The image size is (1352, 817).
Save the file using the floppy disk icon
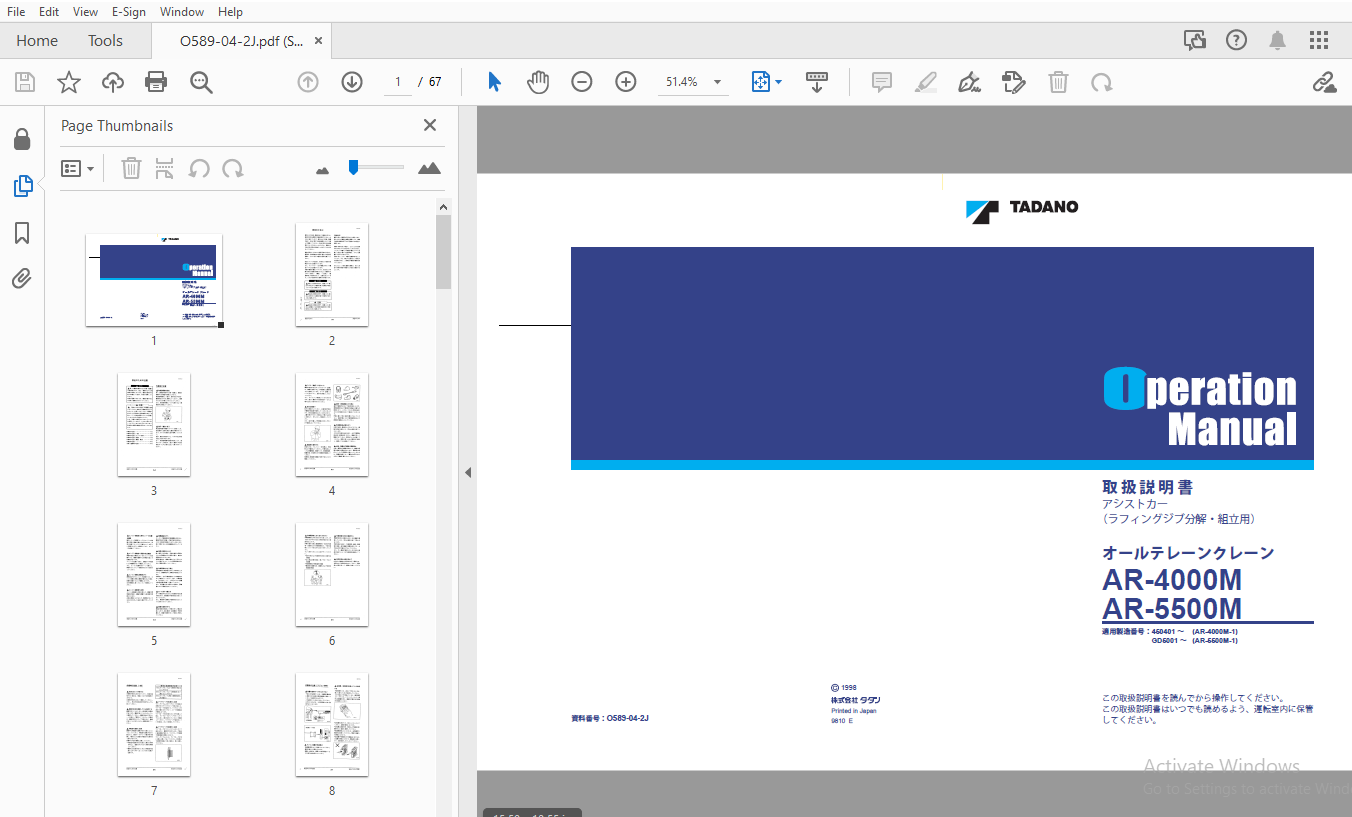pos(24,82)
